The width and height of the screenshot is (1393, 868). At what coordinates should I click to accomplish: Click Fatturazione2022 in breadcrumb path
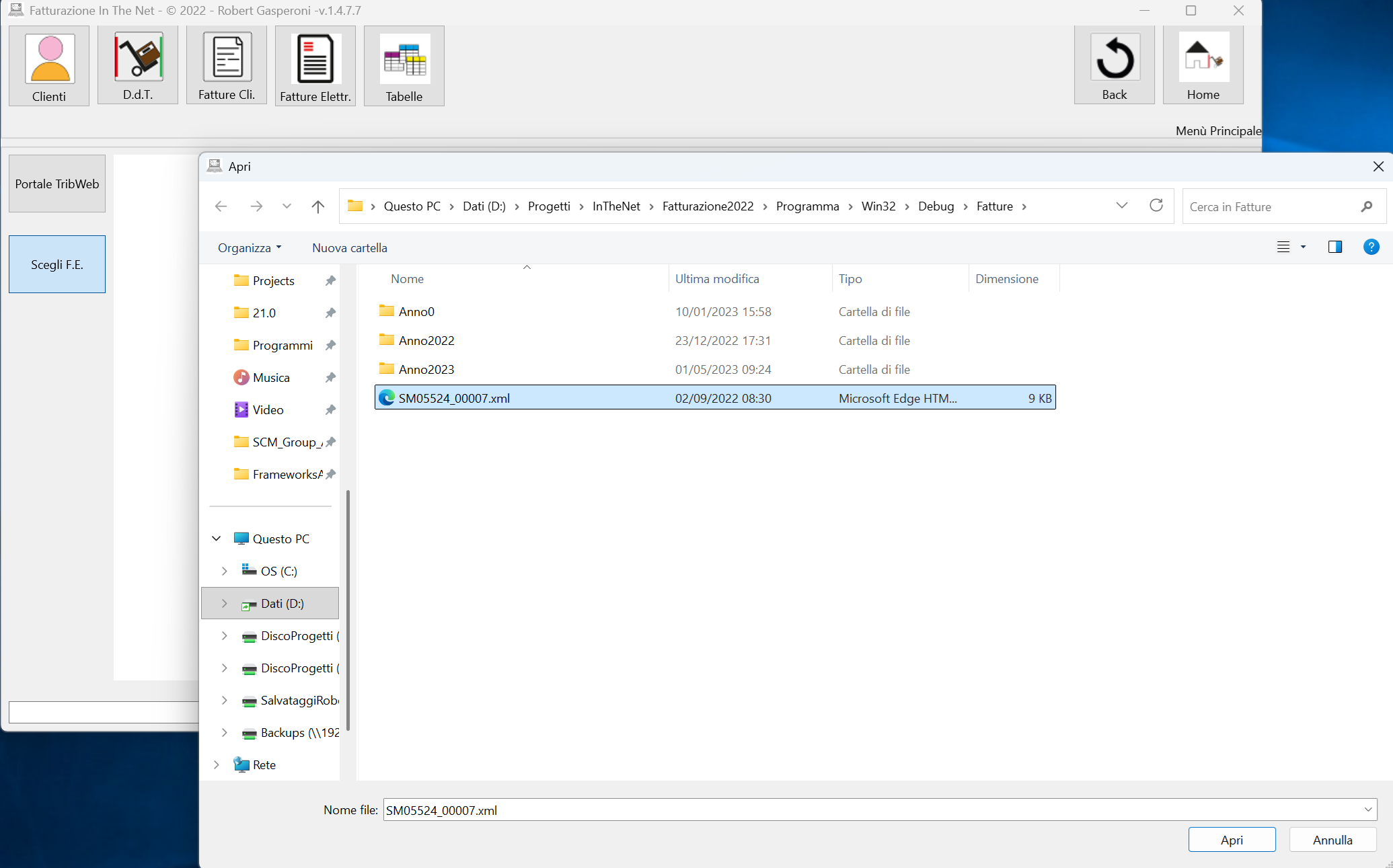(x=708, y=206)
